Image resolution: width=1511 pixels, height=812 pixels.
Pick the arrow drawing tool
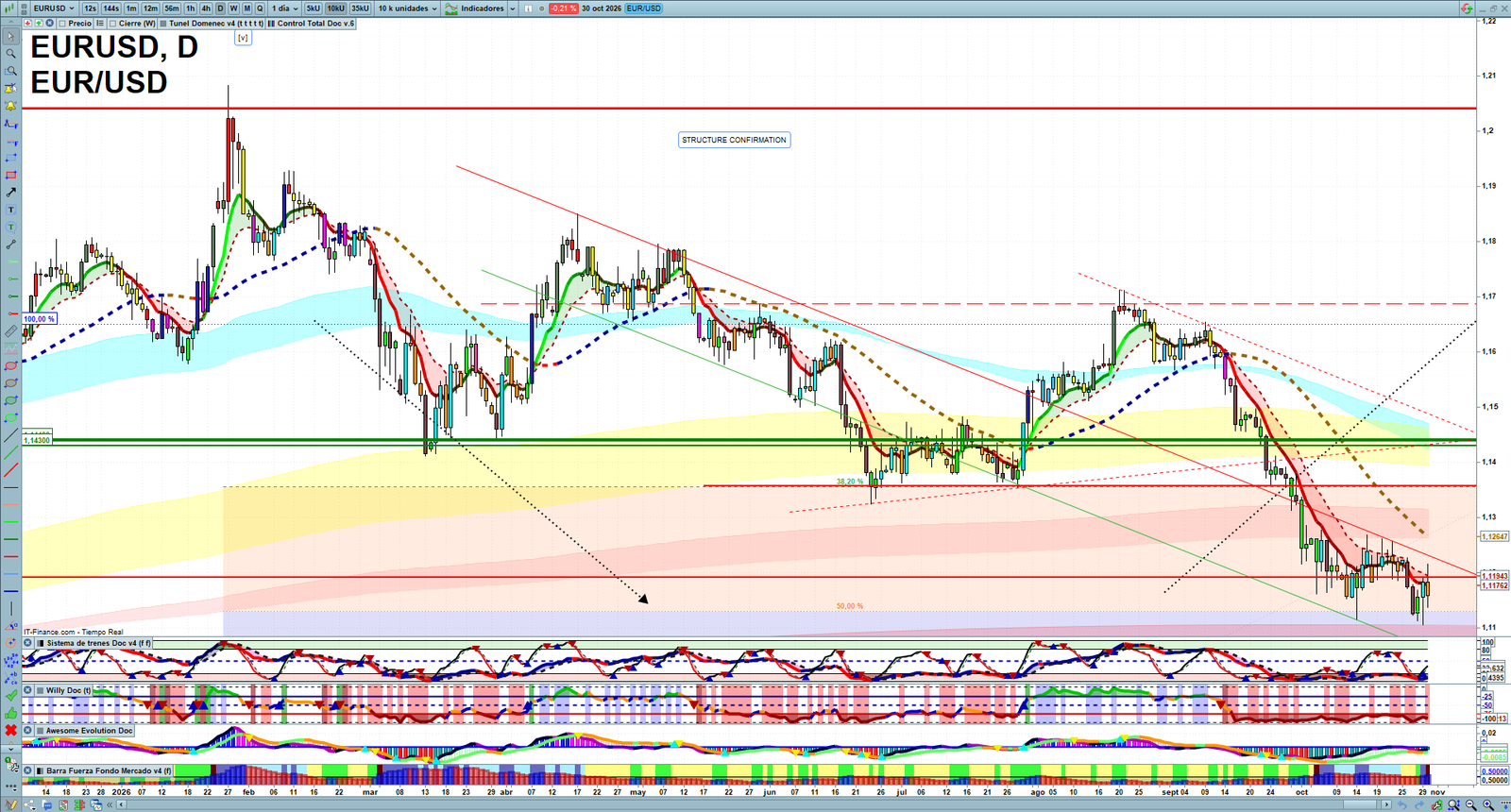tap(11, 193)
